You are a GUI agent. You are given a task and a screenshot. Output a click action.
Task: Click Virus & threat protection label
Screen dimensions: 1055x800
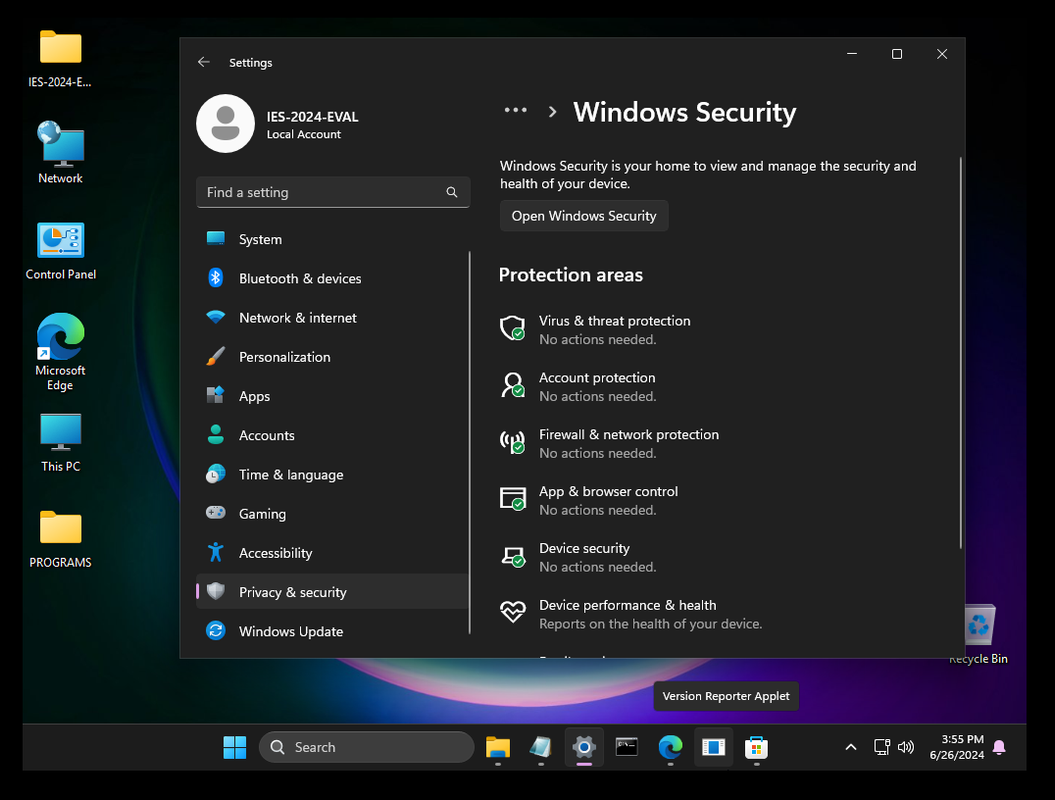click(x=614, y=321)
